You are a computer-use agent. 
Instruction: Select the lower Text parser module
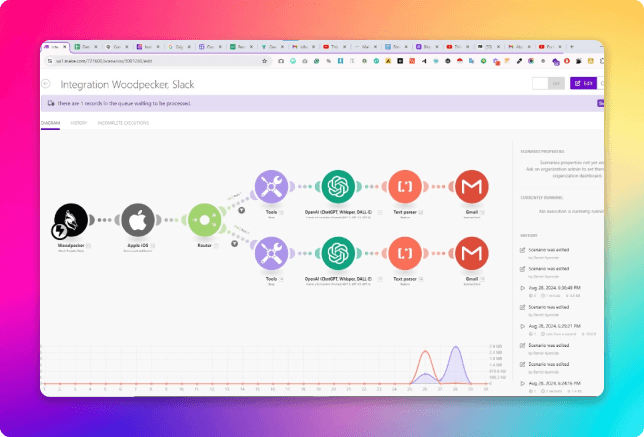click(x=405, y=253)
